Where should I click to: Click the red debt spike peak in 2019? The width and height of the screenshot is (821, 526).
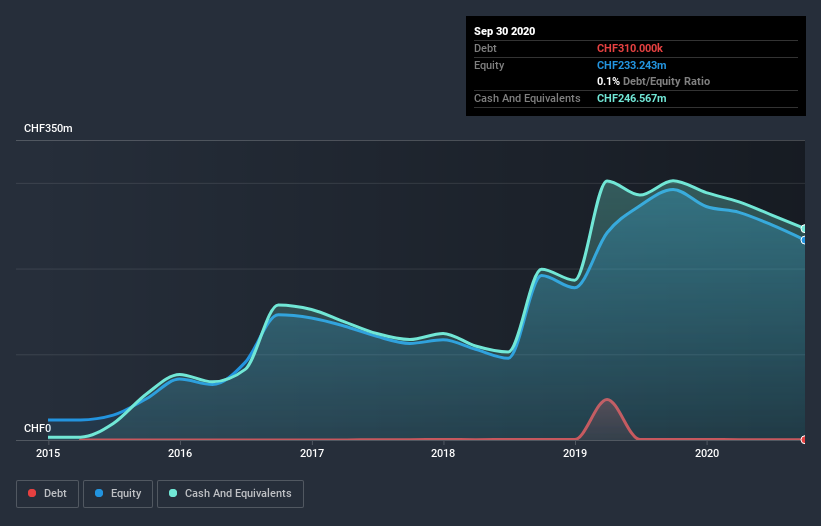pos(607,400)
